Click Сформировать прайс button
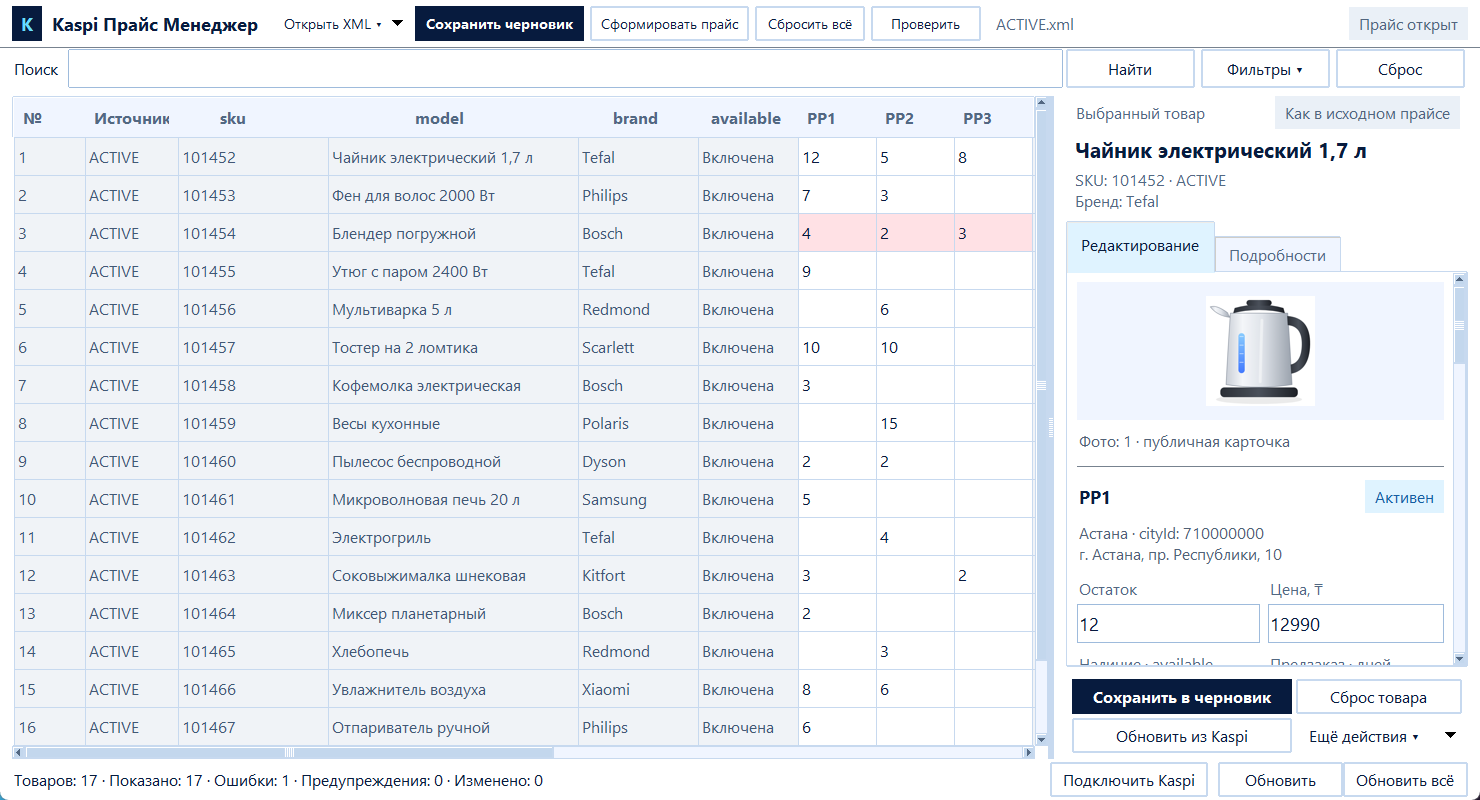This screenshot has width=1480, height=800. 669,25
